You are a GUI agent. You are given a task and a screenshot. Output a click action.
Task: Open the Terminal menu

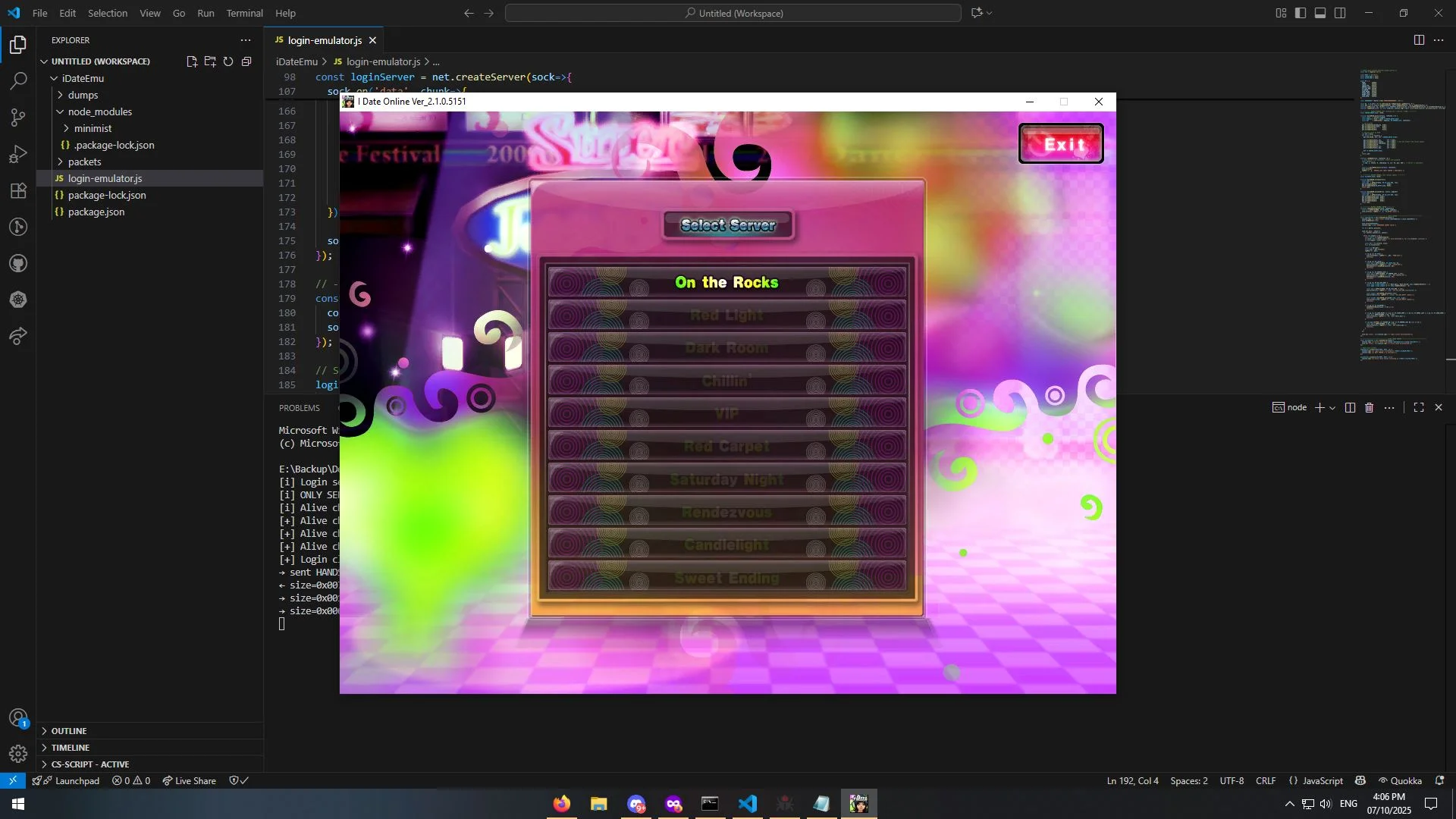[x=244, y=13]
